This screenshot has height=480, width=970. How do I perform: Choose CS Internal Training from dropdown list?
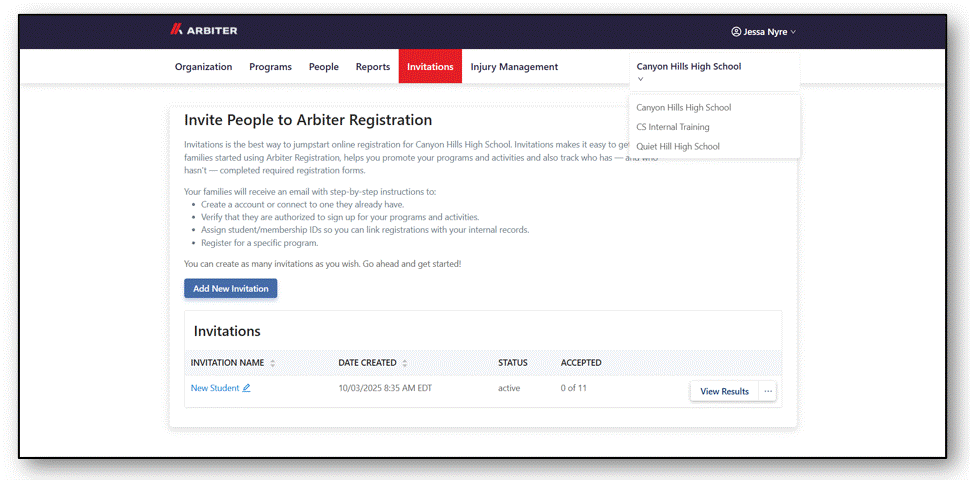(x=673, y=127)
